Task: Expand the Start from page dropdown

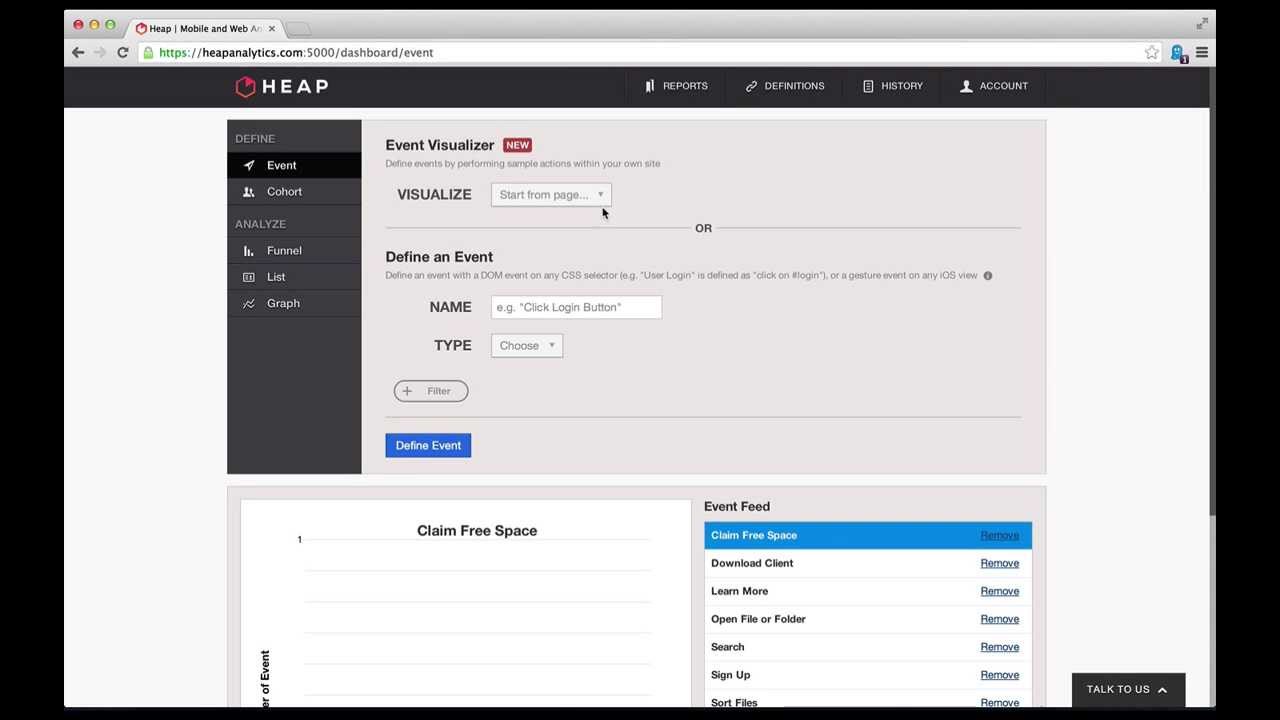Action: [551, 195]
